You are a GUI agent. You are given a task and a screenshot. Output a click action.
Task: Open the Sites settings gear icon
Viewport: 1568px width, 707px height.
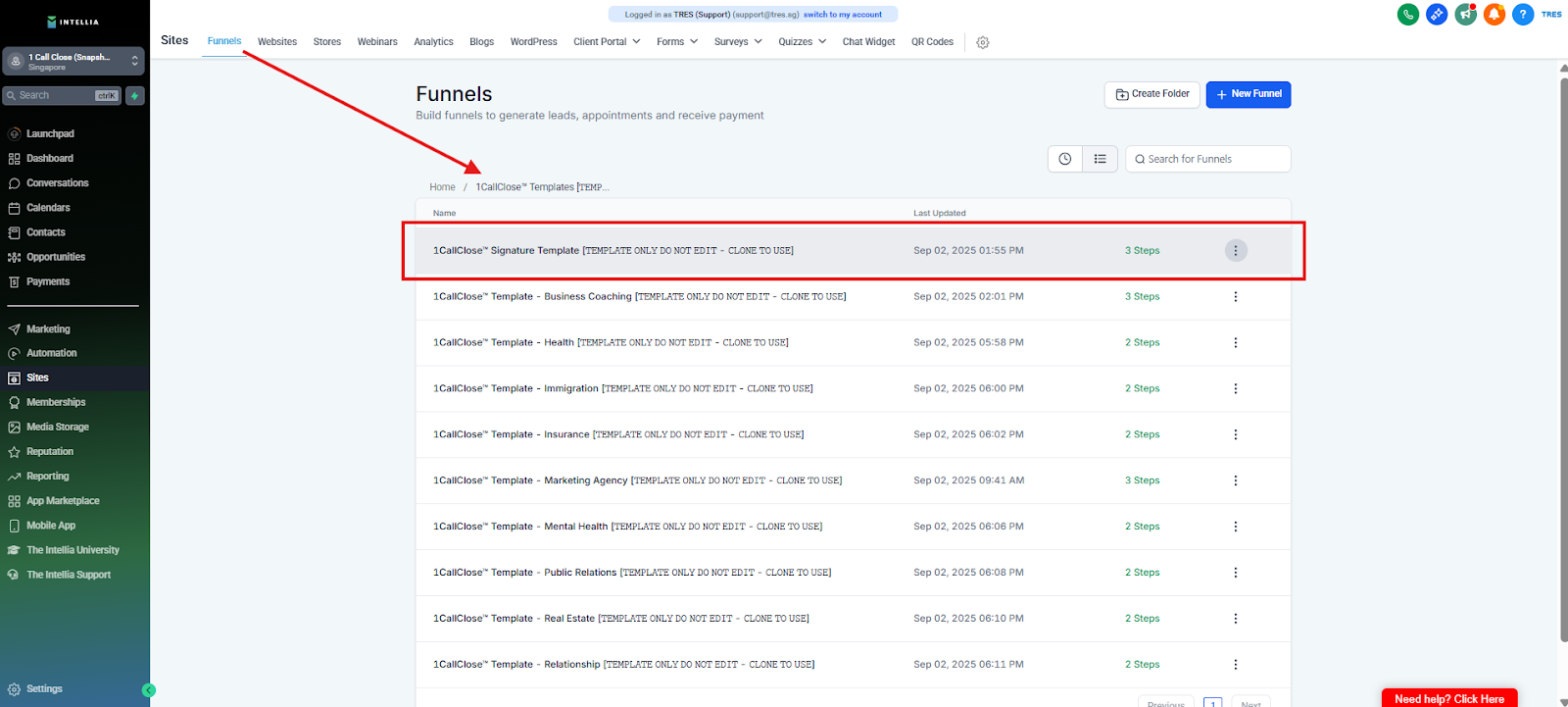(x=983, y=42)
